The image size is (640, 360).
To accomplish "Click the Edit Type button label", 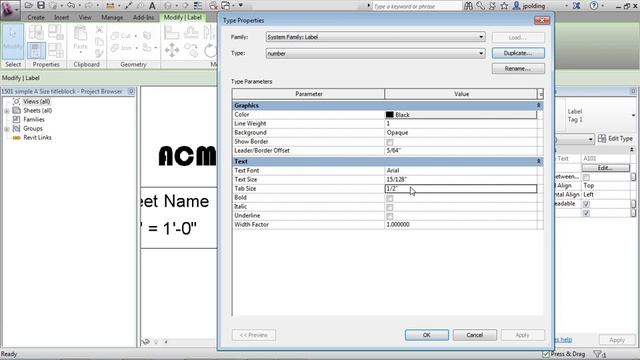I will [620, 139].
